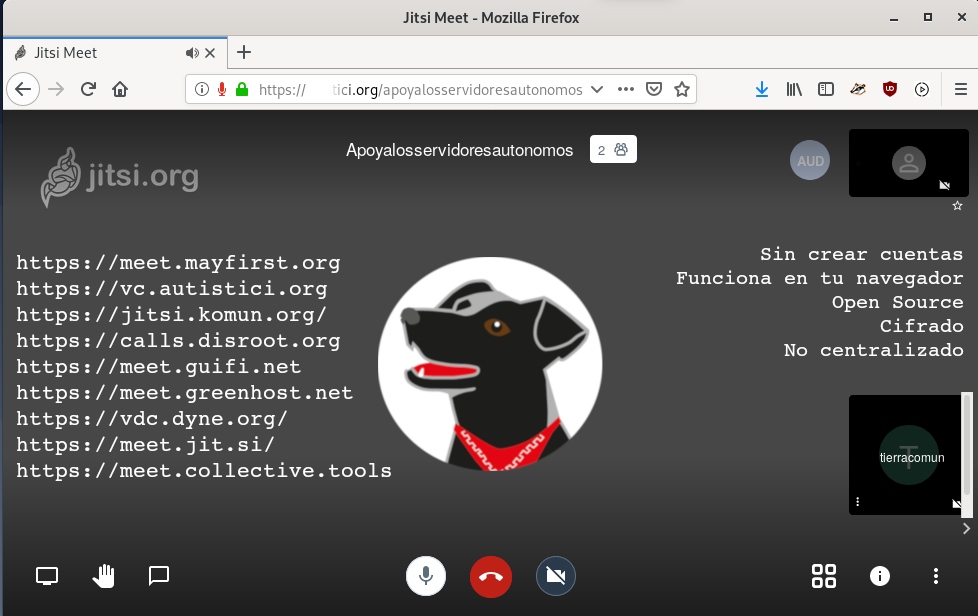Reload the current page

pos(88,89)
